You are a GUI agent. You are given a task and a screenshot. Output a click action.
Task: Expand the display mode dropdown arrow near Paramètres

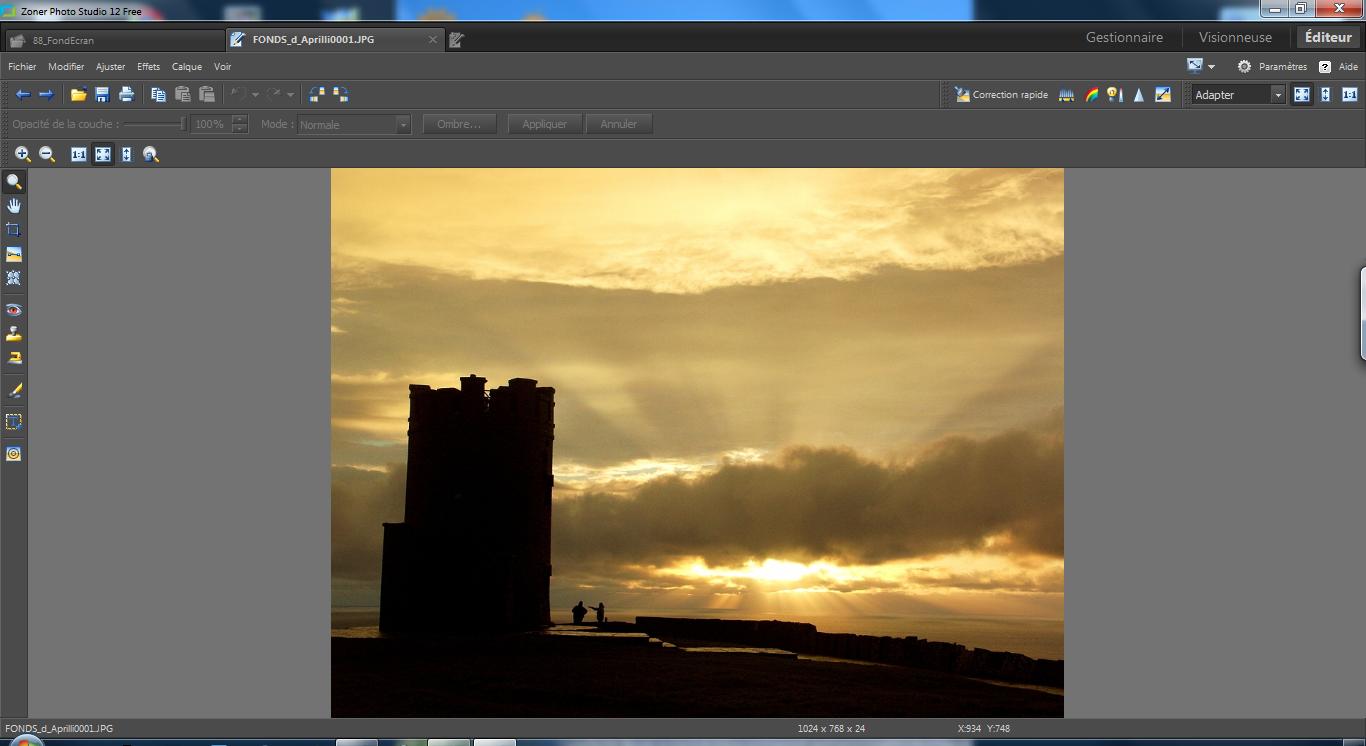[1211, 67]
